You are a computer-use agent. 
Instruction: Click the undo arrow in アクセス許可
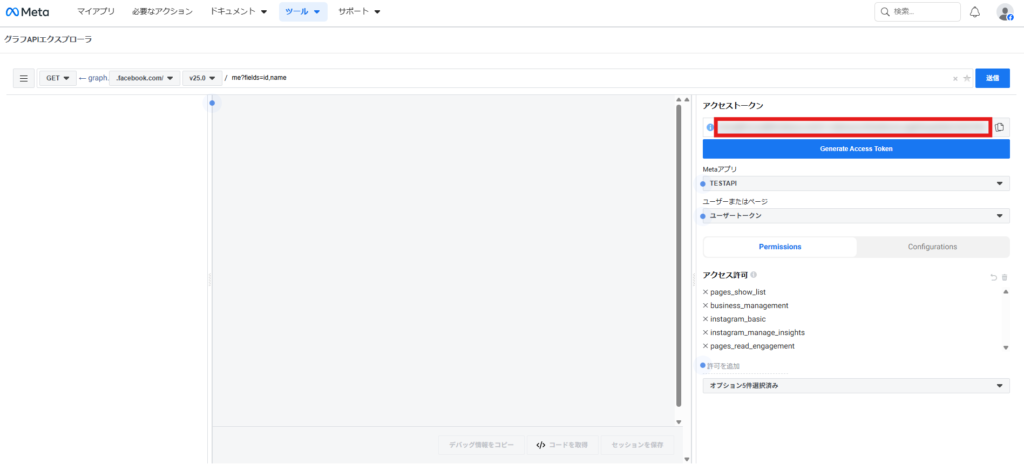tap(993, 276)
